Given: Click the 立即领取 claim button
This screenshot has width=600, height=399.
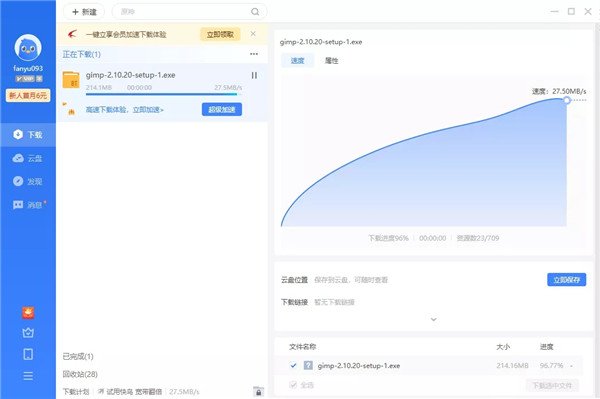Looking at the screenshot, I should click(x=220, y=34).
